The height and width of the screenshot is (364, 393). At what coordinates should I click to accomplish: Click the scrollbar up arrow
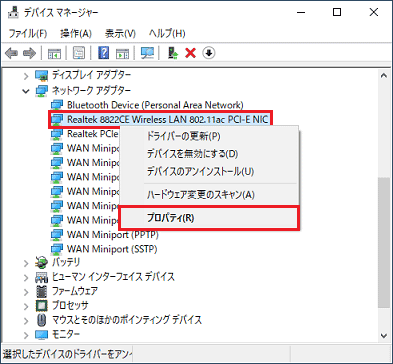tap(384, 76)
